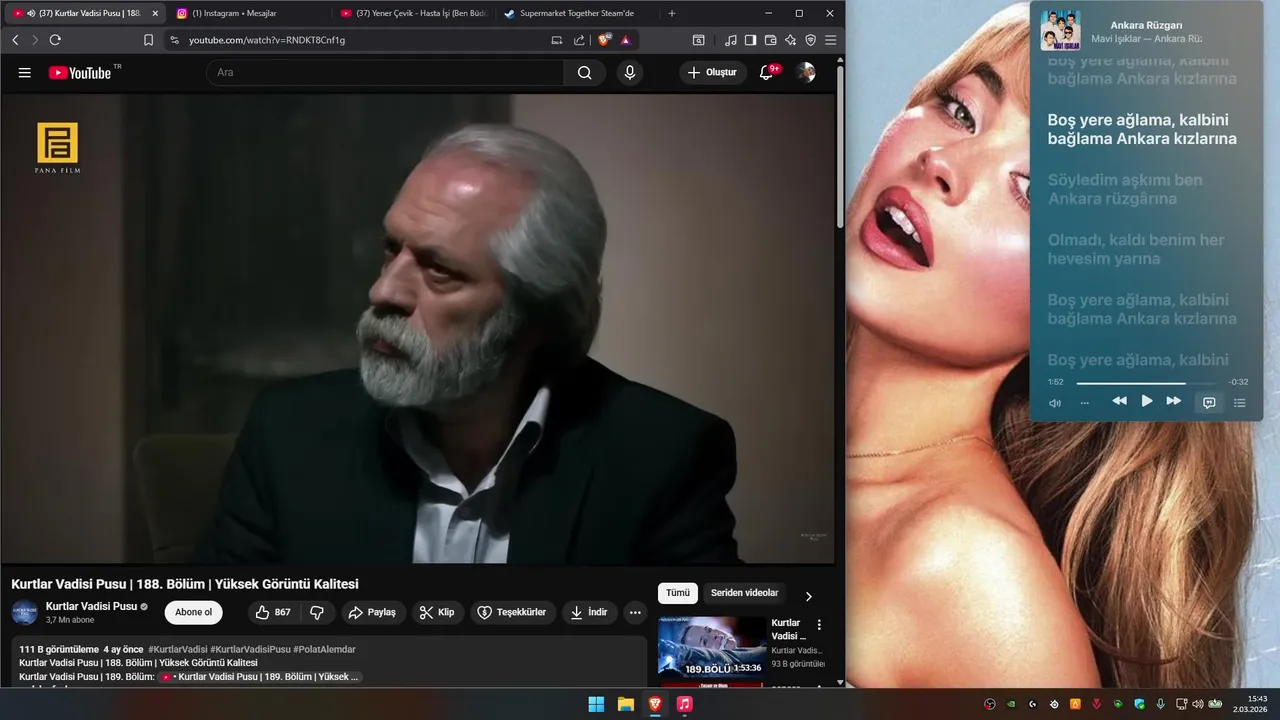Click the browser address bar URL

tap(267, 40)
